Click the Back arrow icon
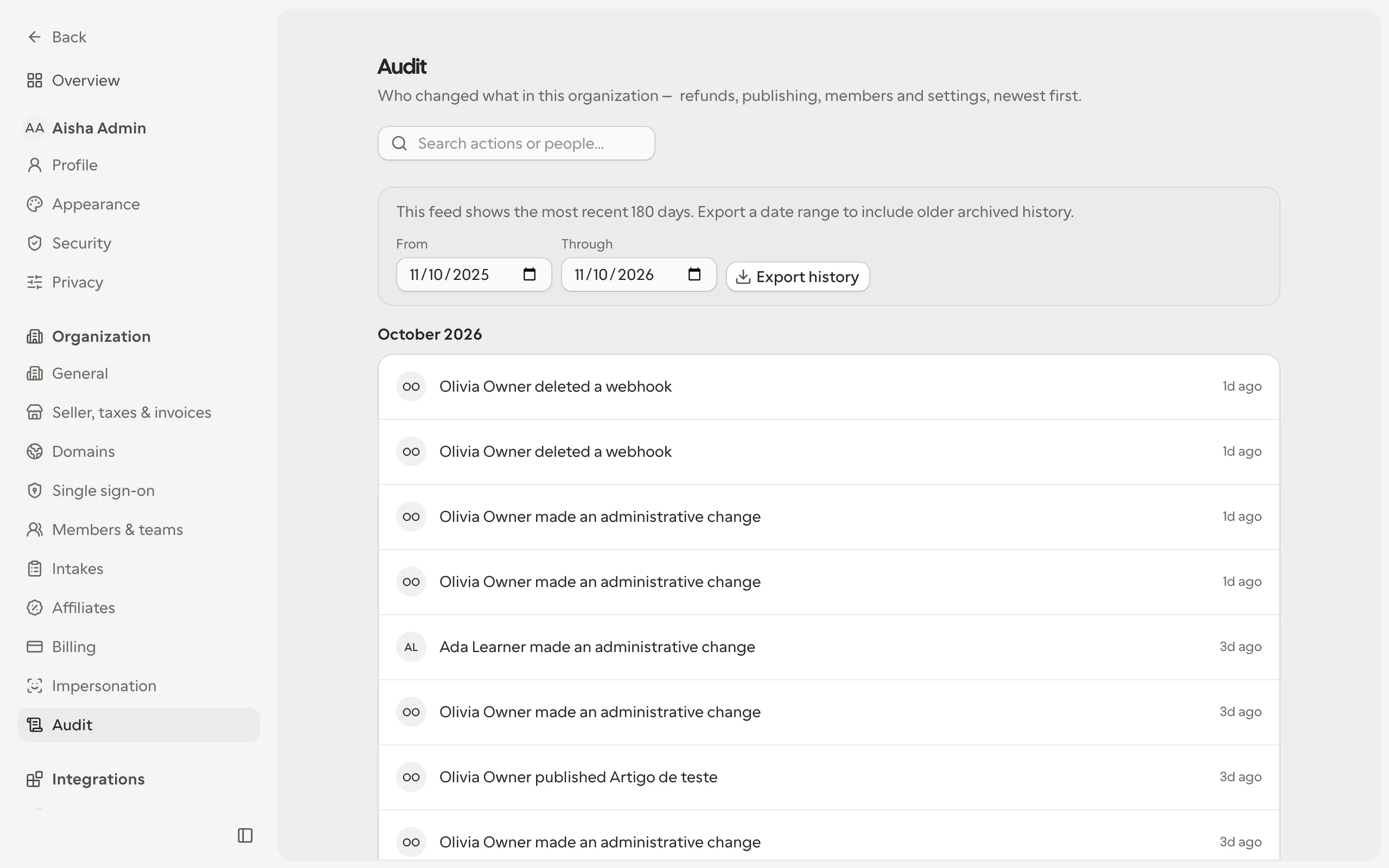Viewport: 1389px width, 868px height. (x=34, y=37)
